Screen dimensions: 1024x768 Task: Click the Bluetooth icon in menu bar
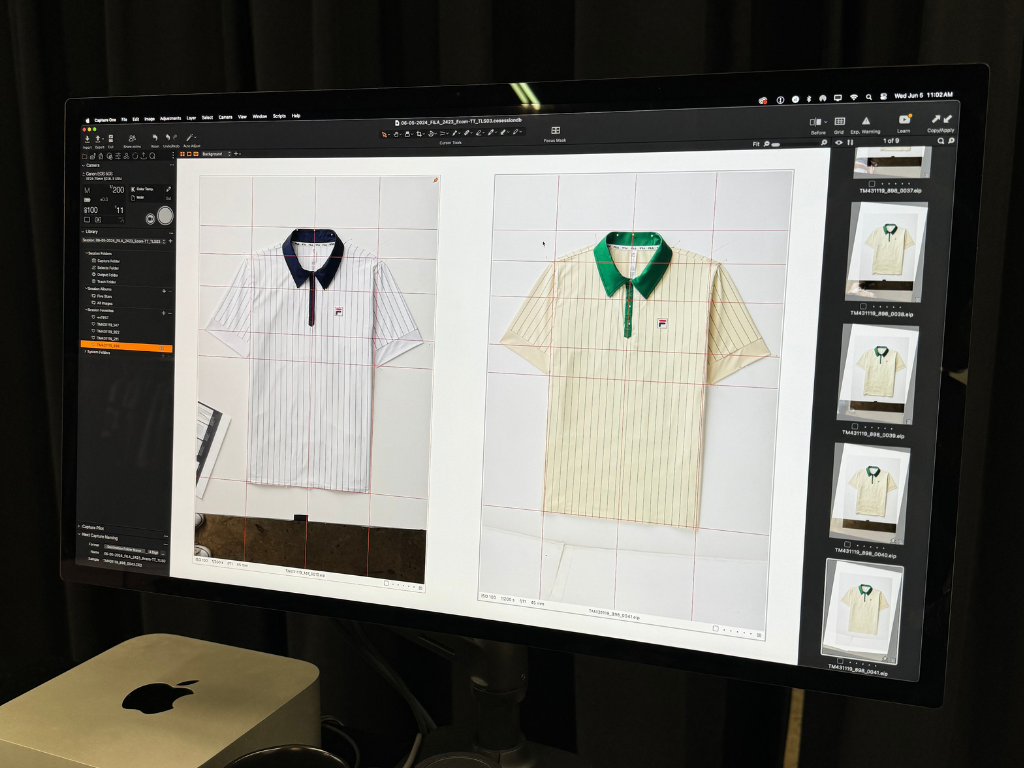coord(808,99)
